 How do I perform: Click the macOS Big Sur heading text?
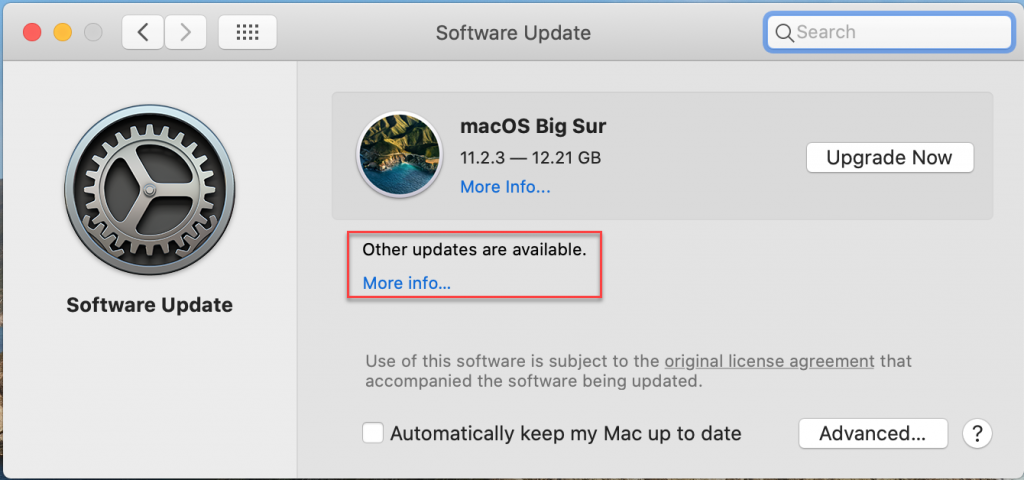[x=533, y=125]
